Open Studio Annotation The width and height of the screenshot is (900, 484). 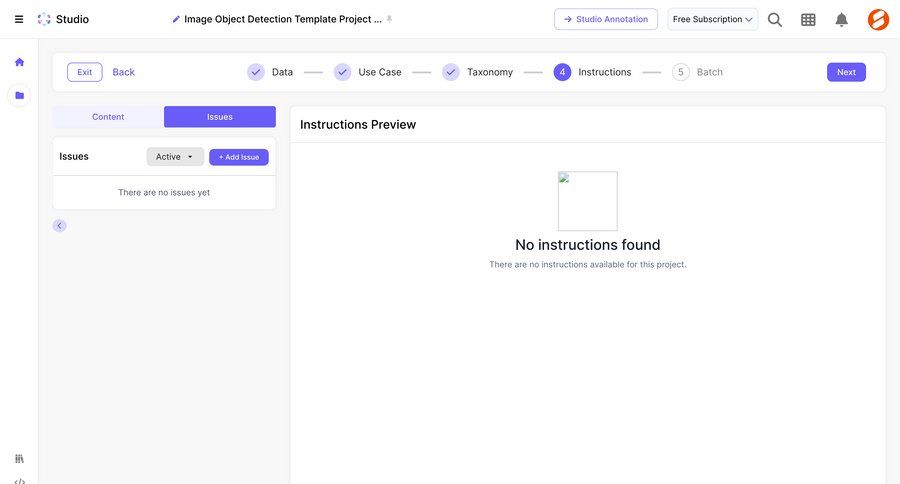click(606, 20)
